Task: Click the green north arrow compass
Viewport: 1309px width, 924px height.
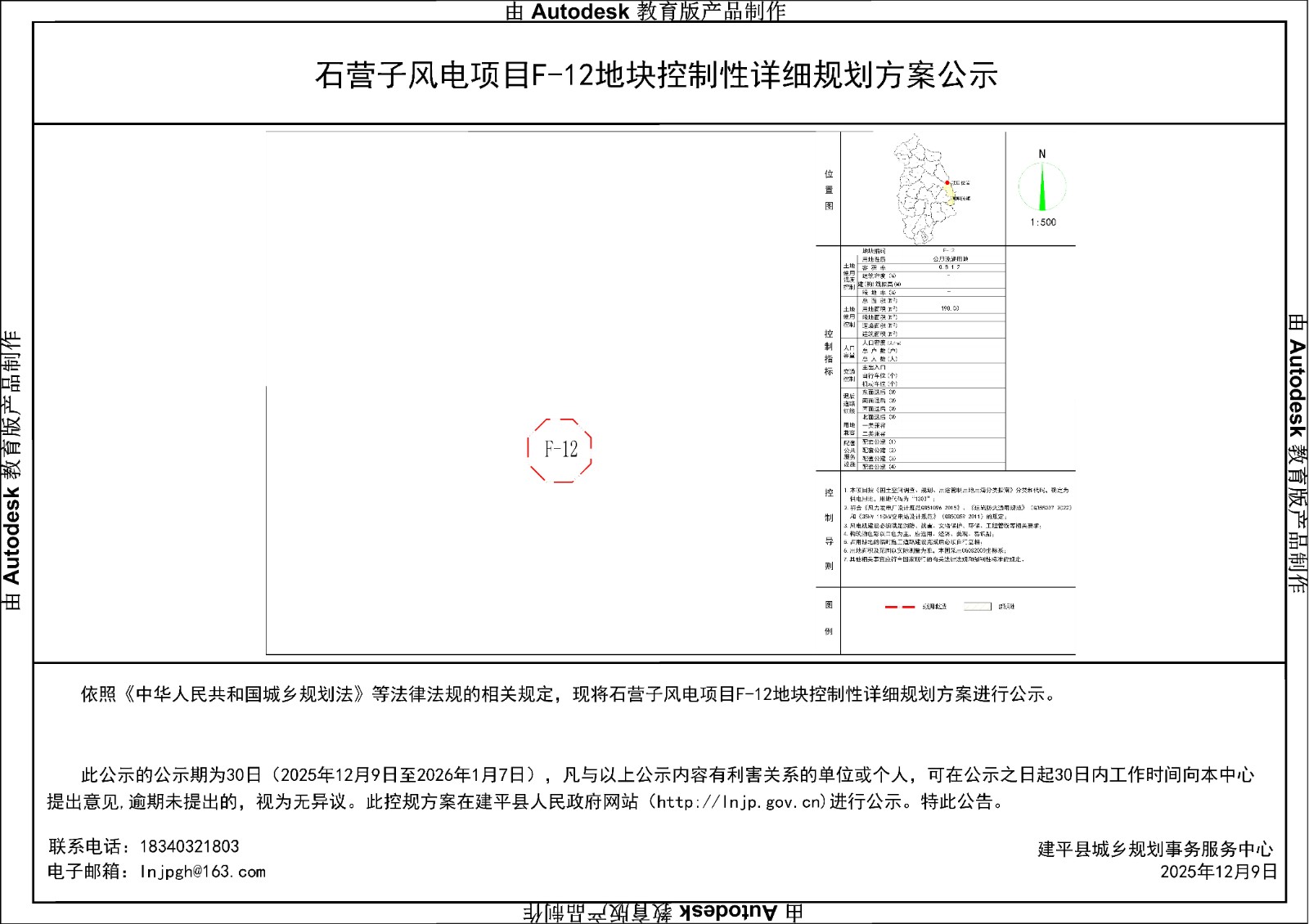Action: 1042,187
